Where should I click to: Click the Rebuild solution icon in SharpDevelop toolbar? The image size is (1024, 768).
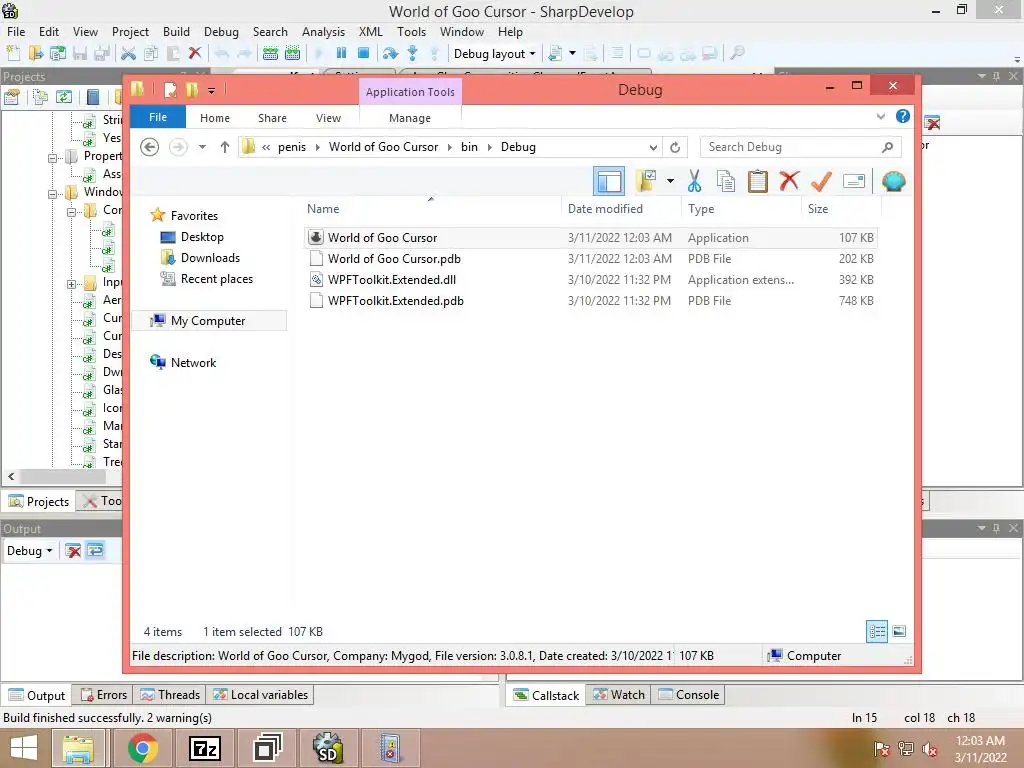coord(293,54)
